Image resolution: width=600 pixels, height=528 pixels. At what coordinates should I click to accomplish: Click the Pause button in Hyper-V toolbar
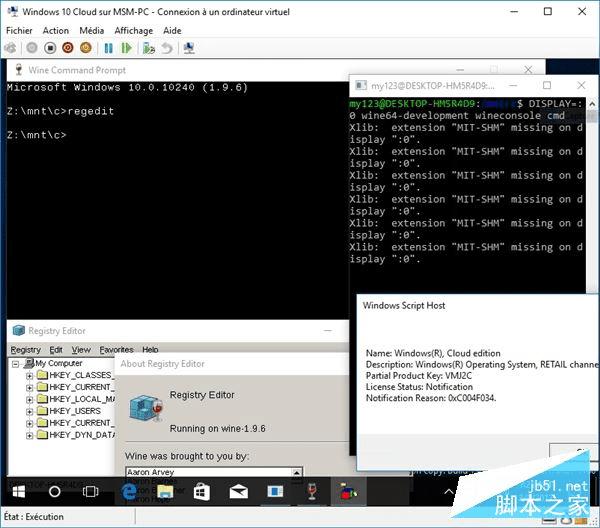point(109,48)
